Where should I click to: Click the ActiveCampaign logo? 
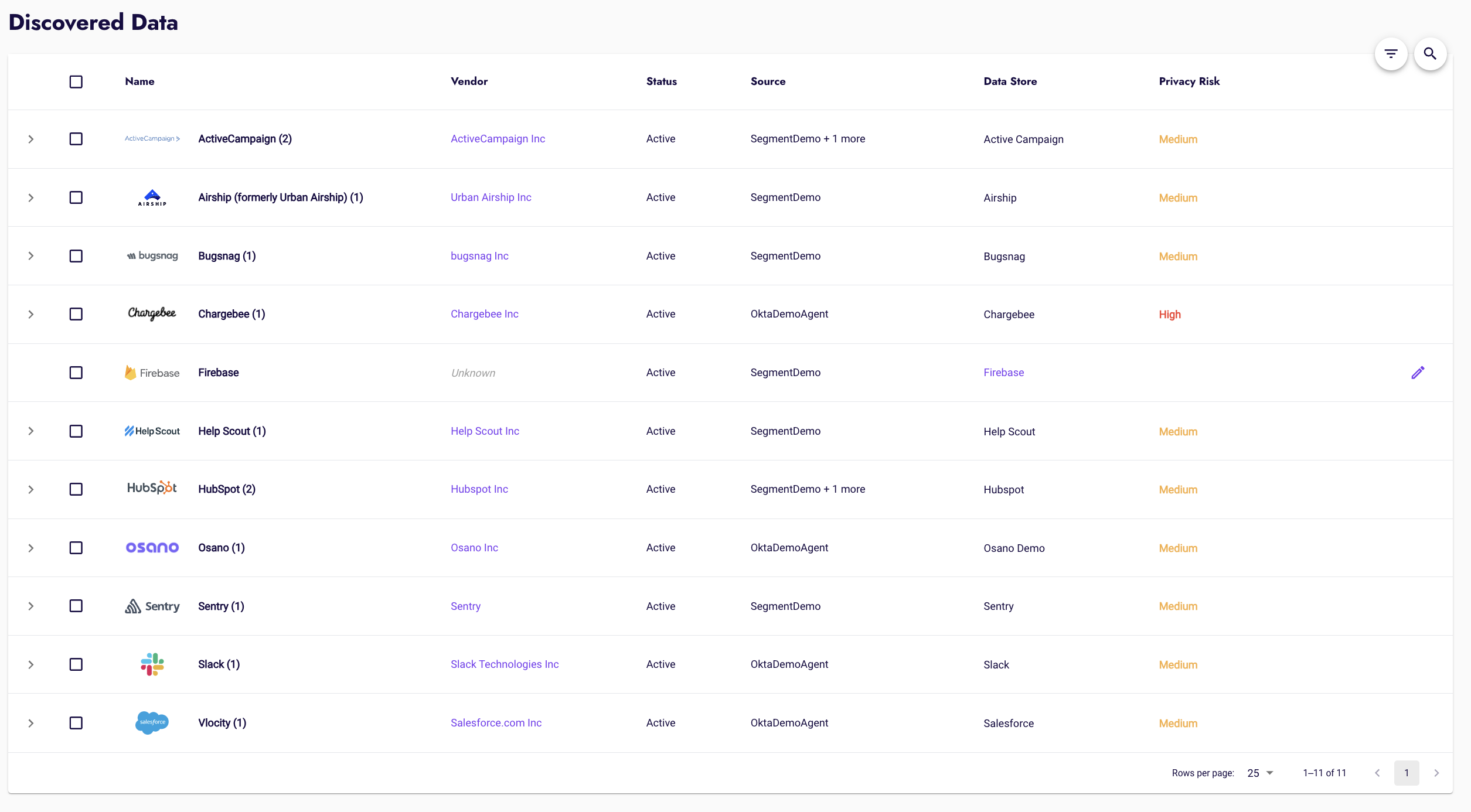point(152,139)
